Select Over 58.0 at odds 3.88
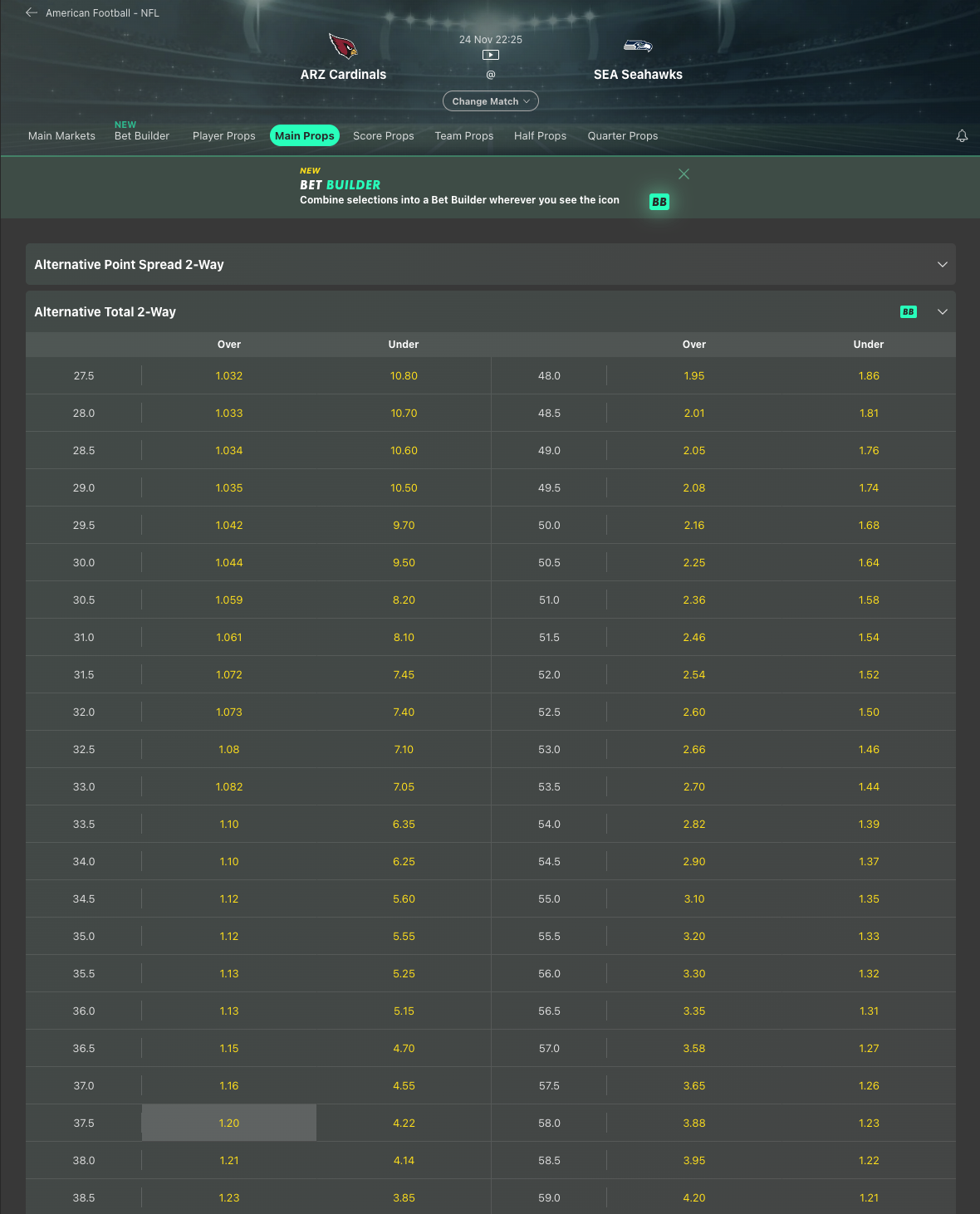The width and height of the screenshot is (980, 1214). click(694, 1123)
